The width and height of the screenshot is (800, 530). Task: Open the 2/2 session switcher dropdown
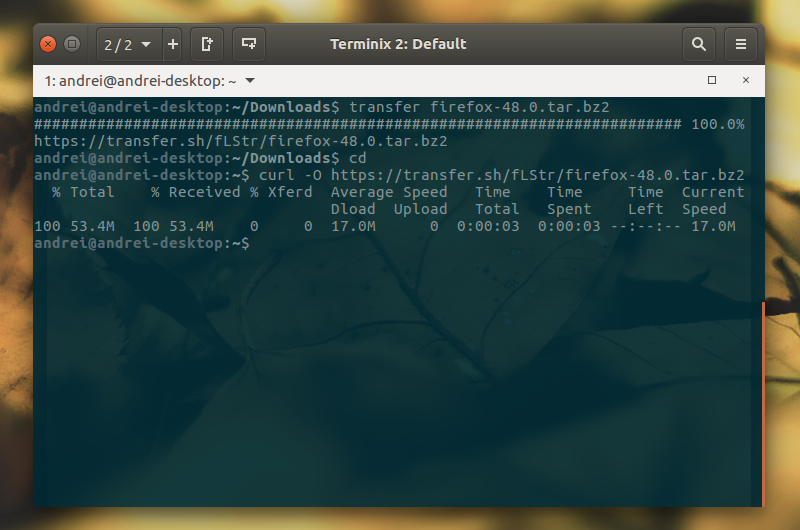click(129, 44)
